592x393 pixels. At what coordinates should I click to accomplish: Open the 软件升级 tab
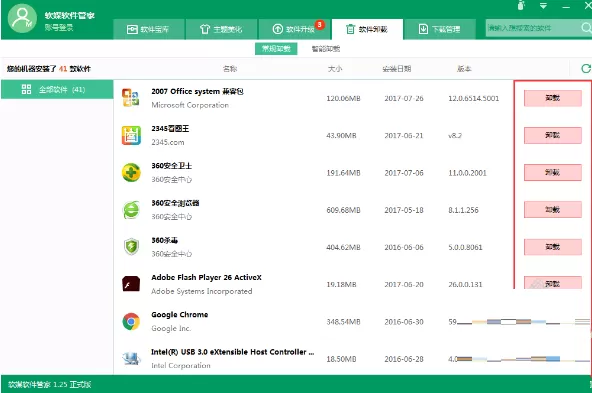(294, 29)
